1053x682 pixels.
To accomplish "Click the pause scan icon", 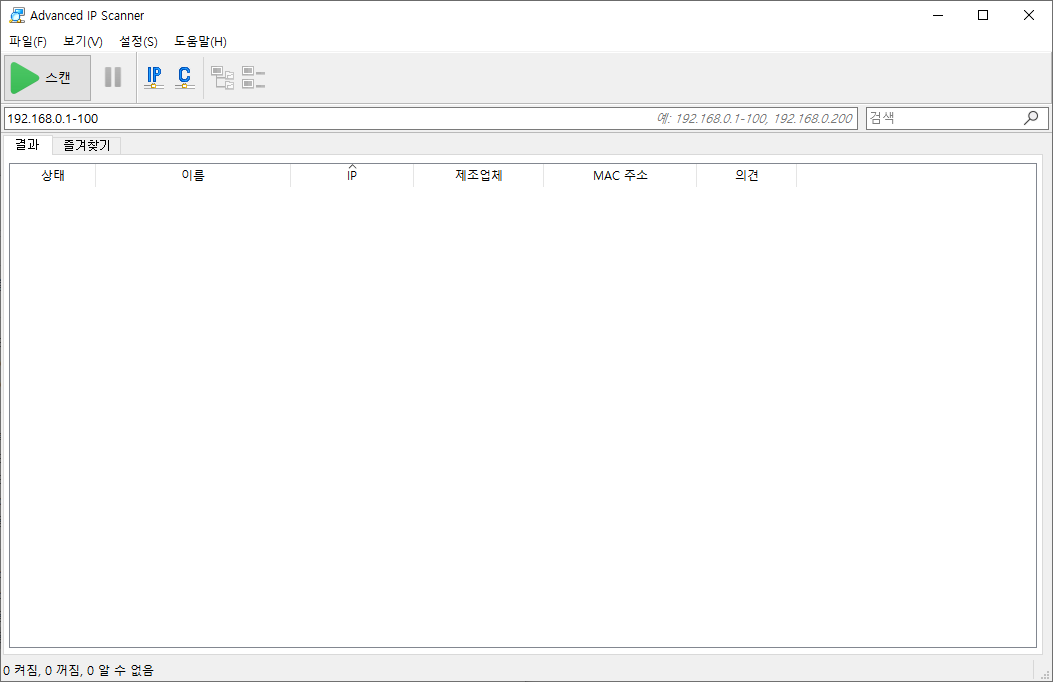I will click(x=113, y=77).
